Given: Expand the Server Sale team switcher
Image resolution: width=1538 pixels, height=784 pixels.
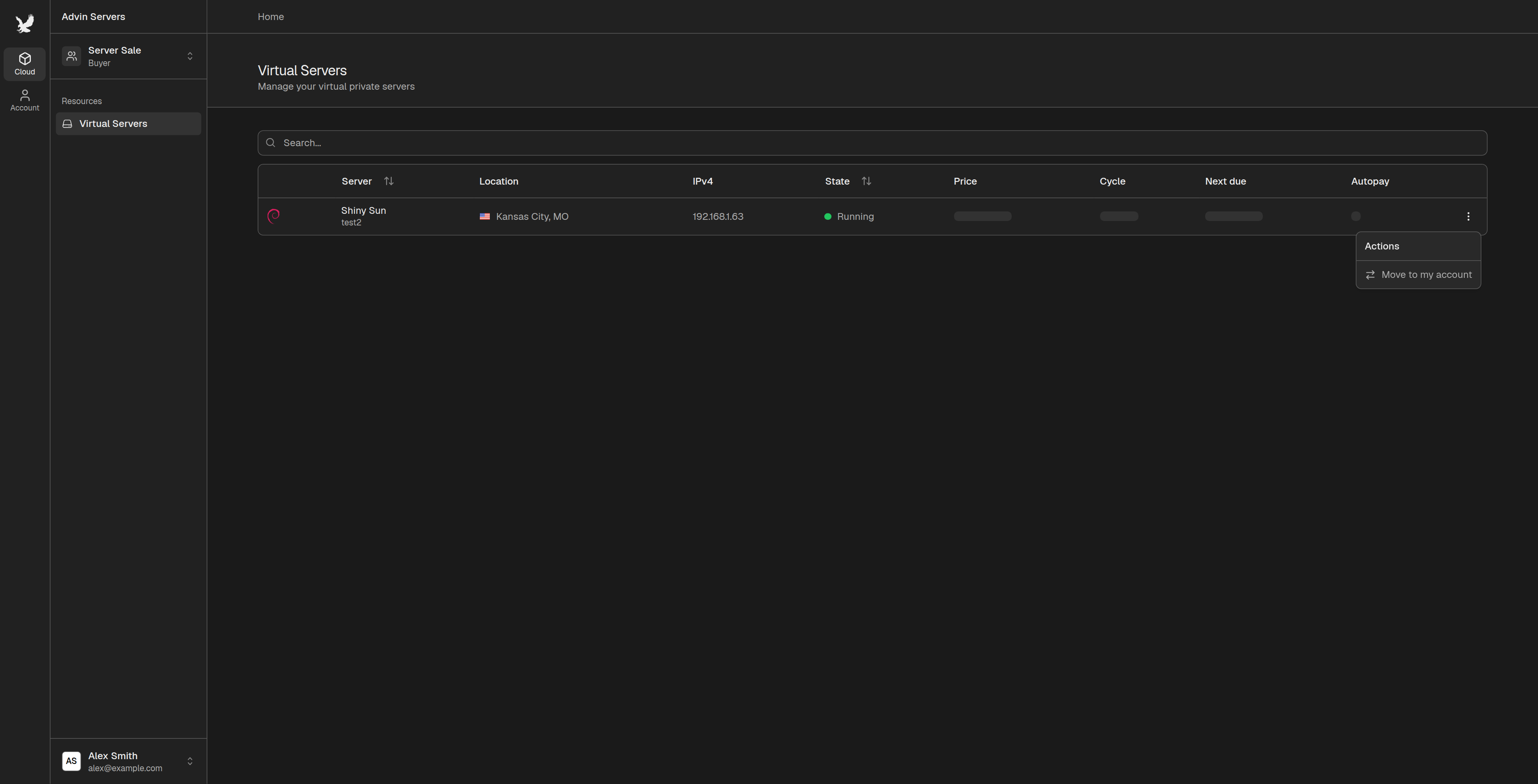Looking at the screenshot, I should (190, 56).
